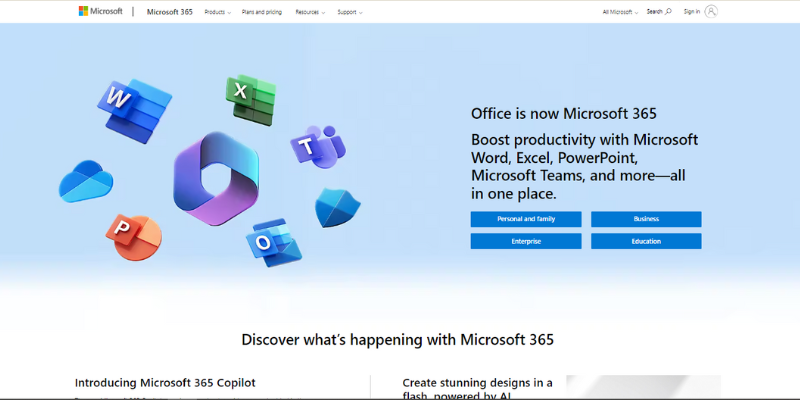Expand the All Microsoft dropdown
The image size is (800, 400).
(x=620, y=12)
